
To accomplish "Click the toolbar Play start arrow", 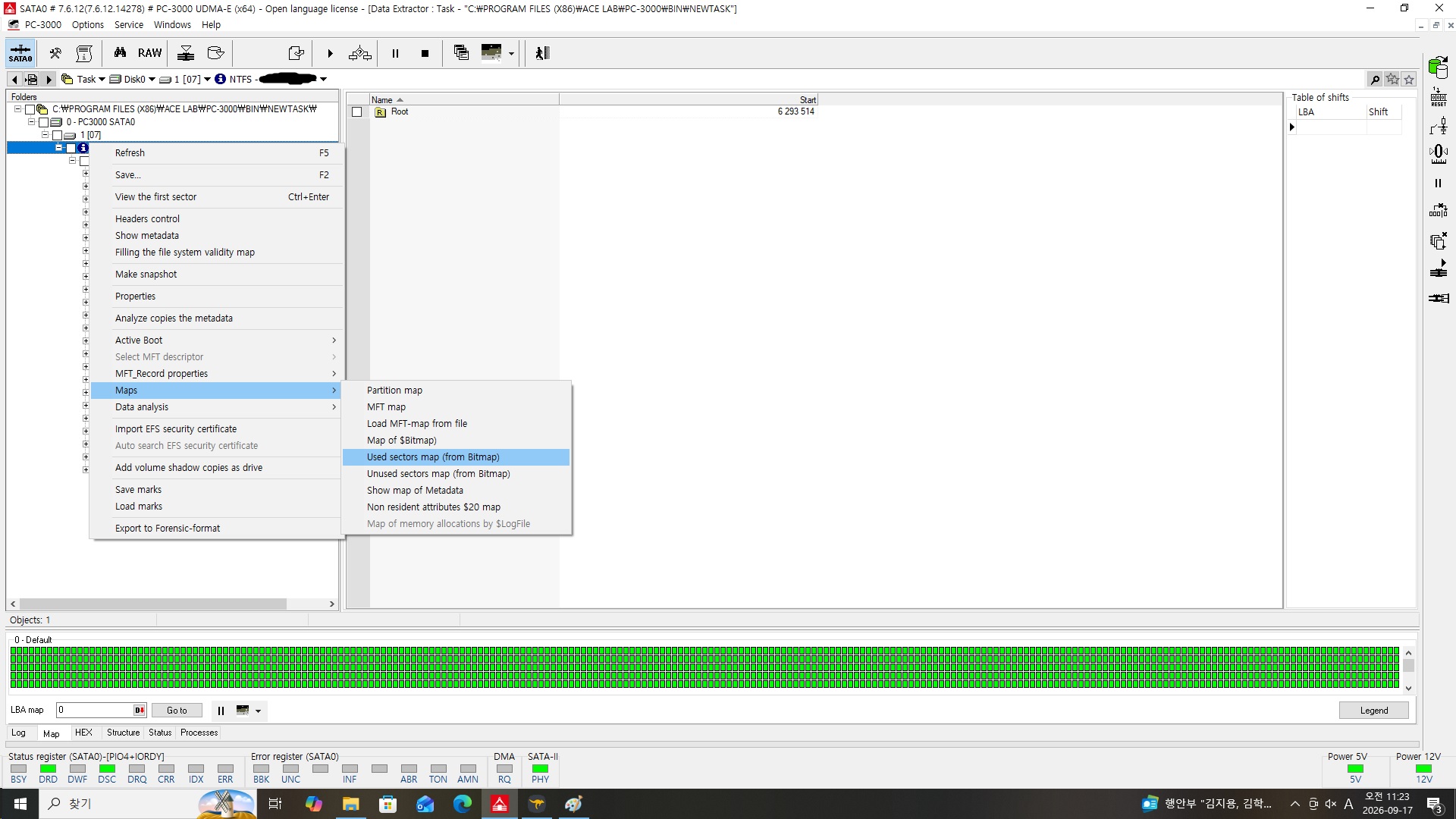I will click(330, 53).
